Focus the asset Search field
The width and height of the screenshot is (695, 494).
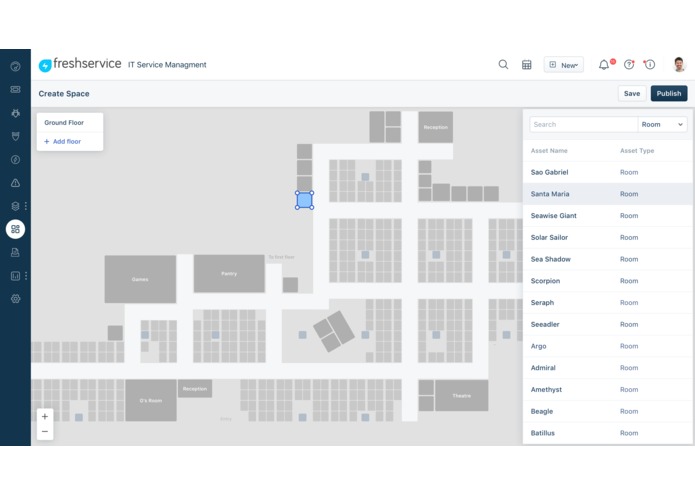(583, 124)
